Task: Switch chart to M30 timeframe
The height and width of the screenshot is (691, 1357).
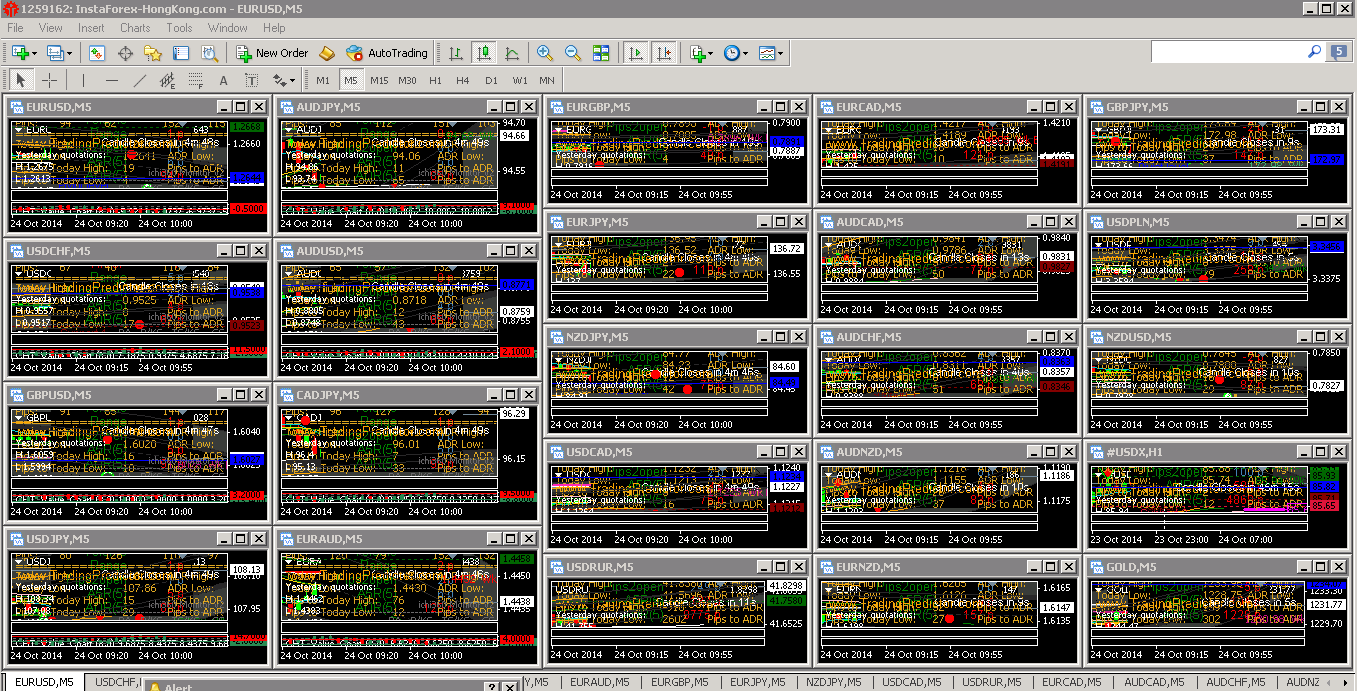Action: point(407,80)
